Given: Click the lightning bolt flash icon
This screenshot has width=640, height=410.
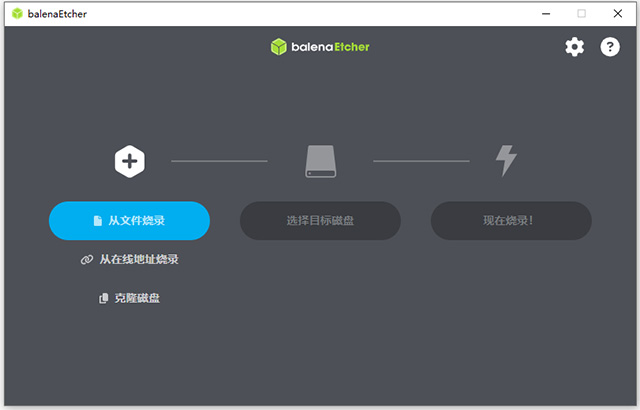Looking at the screenshot, I should coord(507,160).
